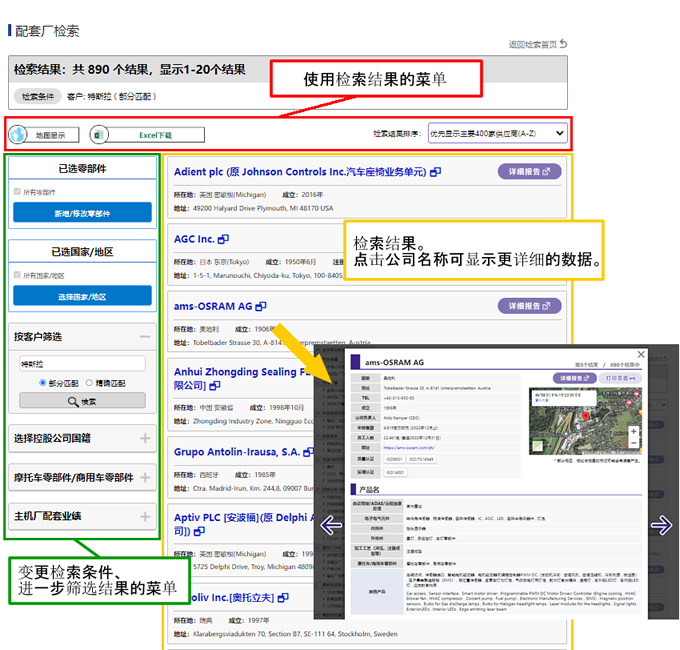The width and height of the screenshot is (680, 650).
Task: Click the Excel download icon
Action: tap(99, 134)
